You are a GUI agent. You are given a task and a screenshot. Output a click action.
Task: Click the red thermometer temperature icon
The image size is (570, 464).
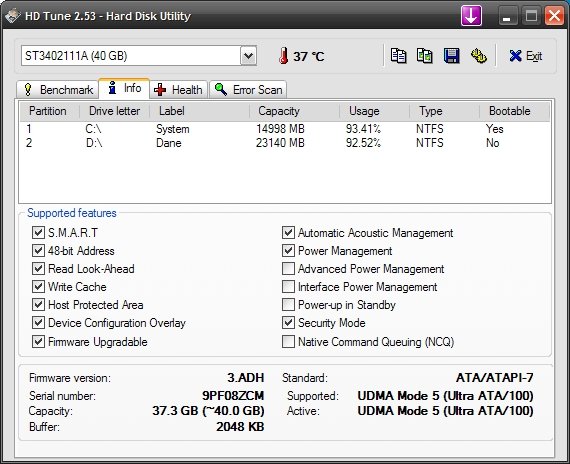point(284,56)
